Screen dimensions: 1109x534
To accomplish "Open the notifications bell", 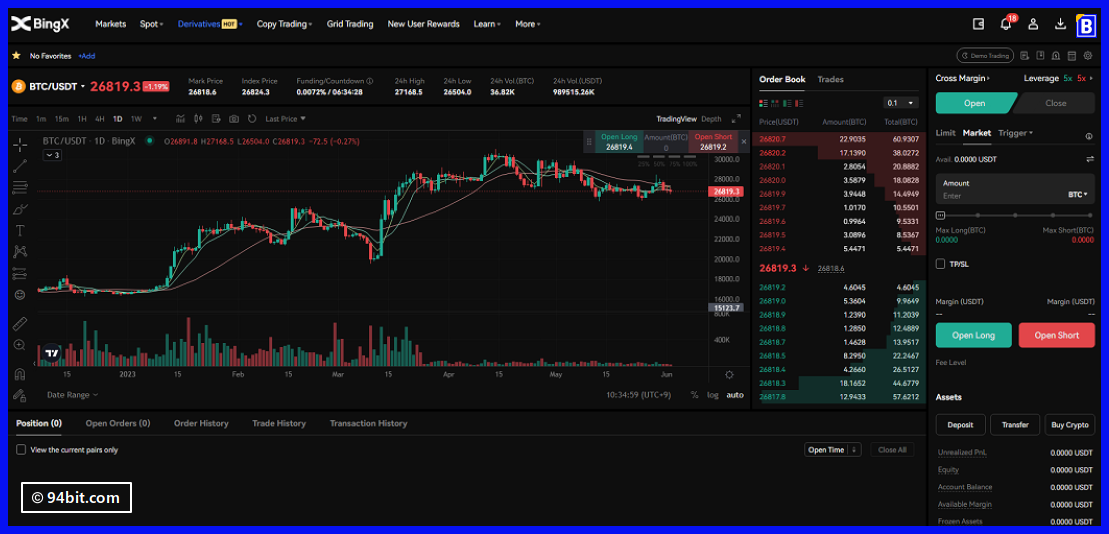I will (1006, 24).
